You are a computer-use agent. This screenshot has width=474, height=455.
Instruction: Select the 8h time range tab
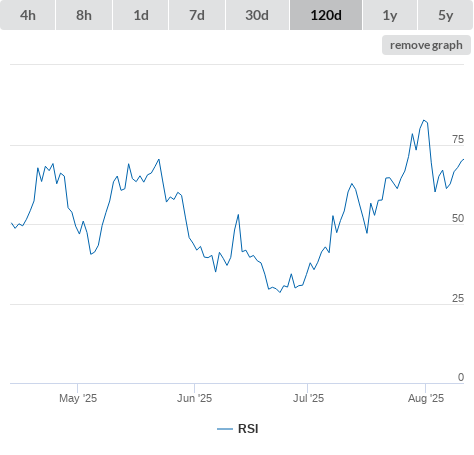pyautogui.click(x=84, y=15)
